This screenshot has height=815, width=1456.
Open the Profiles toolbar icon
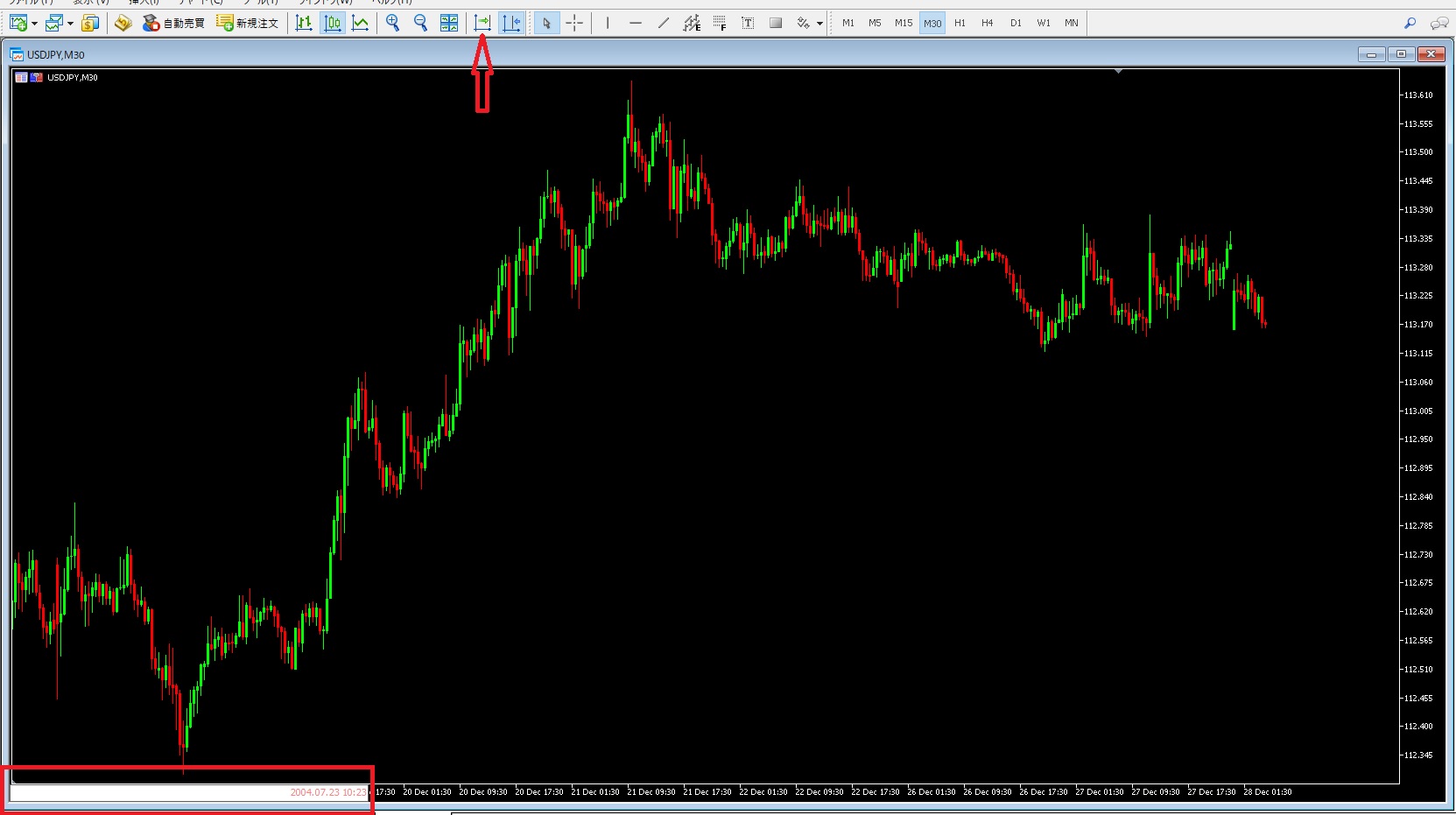[54, 23]
